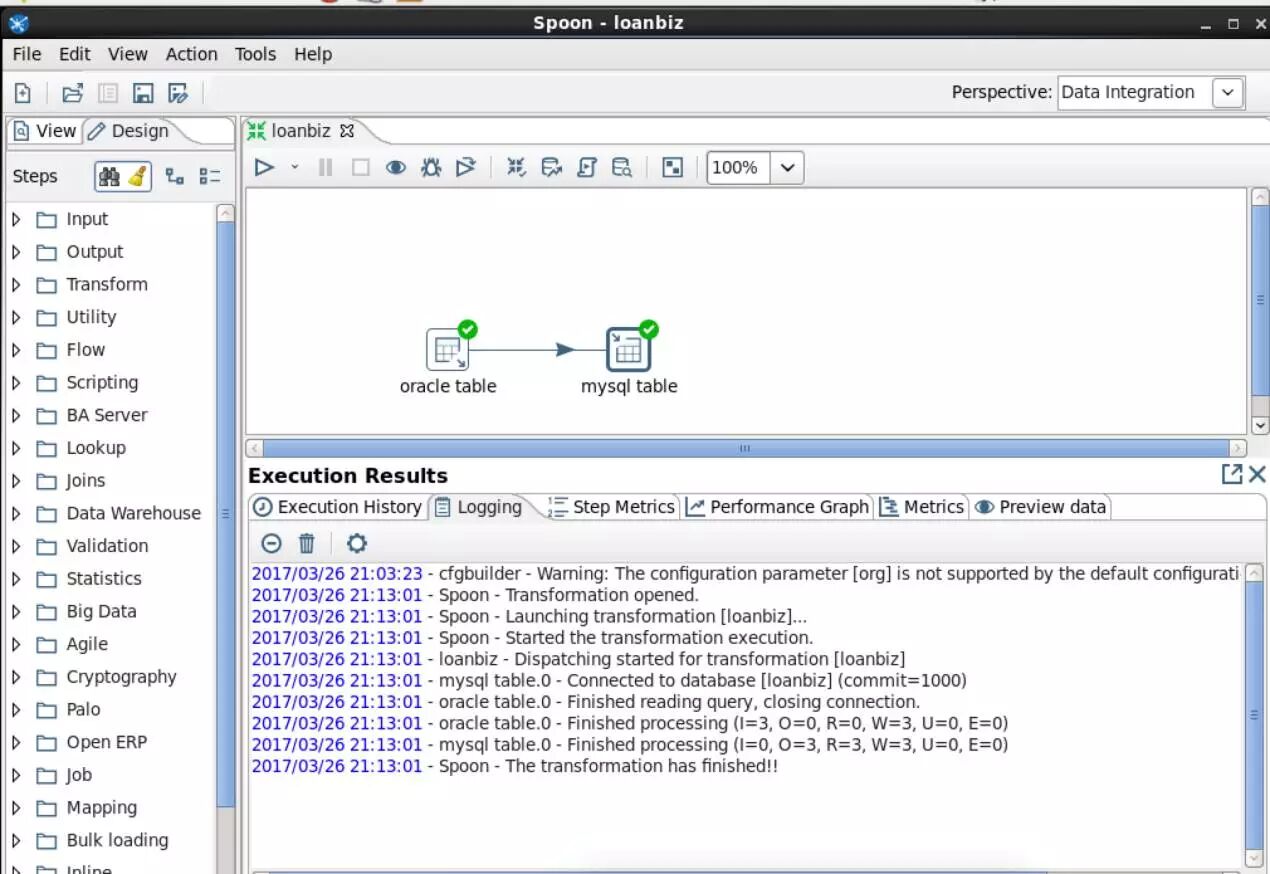Select the Joins folder
Screen dimensions: 1270x874
point(85,481)
